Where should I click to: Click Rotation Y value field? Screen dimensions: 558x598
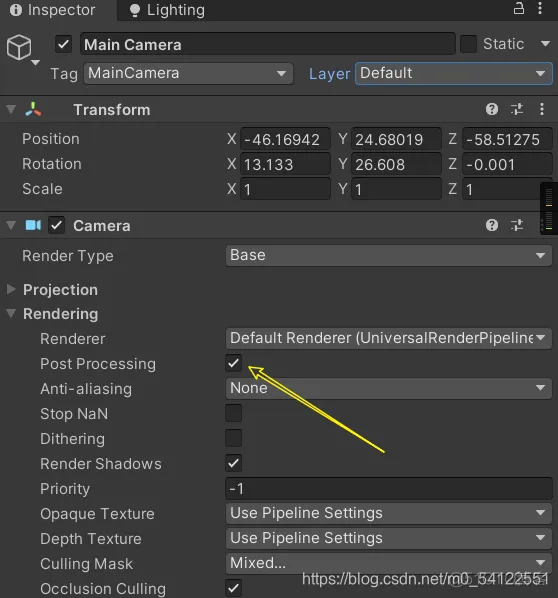coord(396,164)
